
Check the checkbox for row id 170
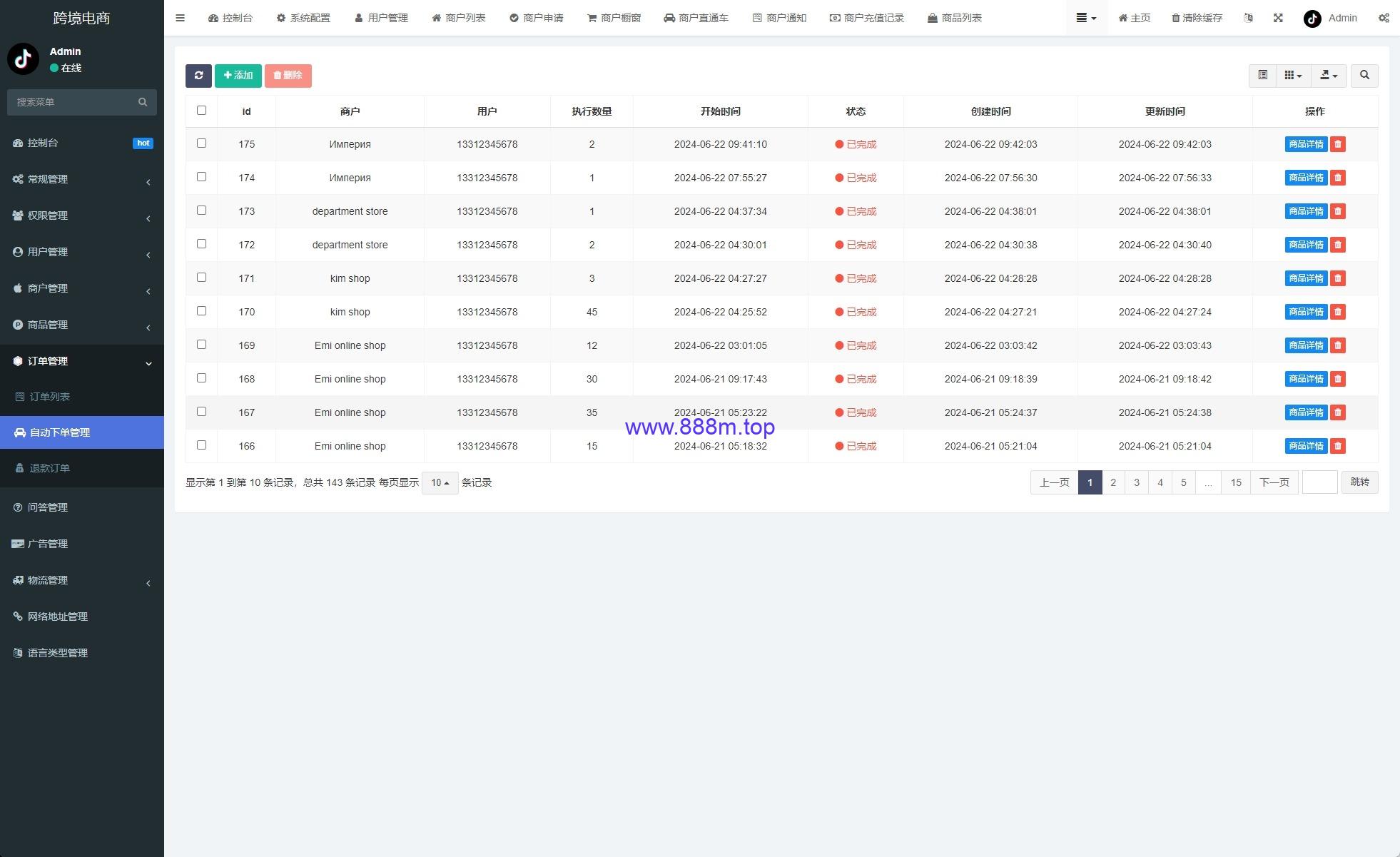pyautogui.click(x=201, y=311)
